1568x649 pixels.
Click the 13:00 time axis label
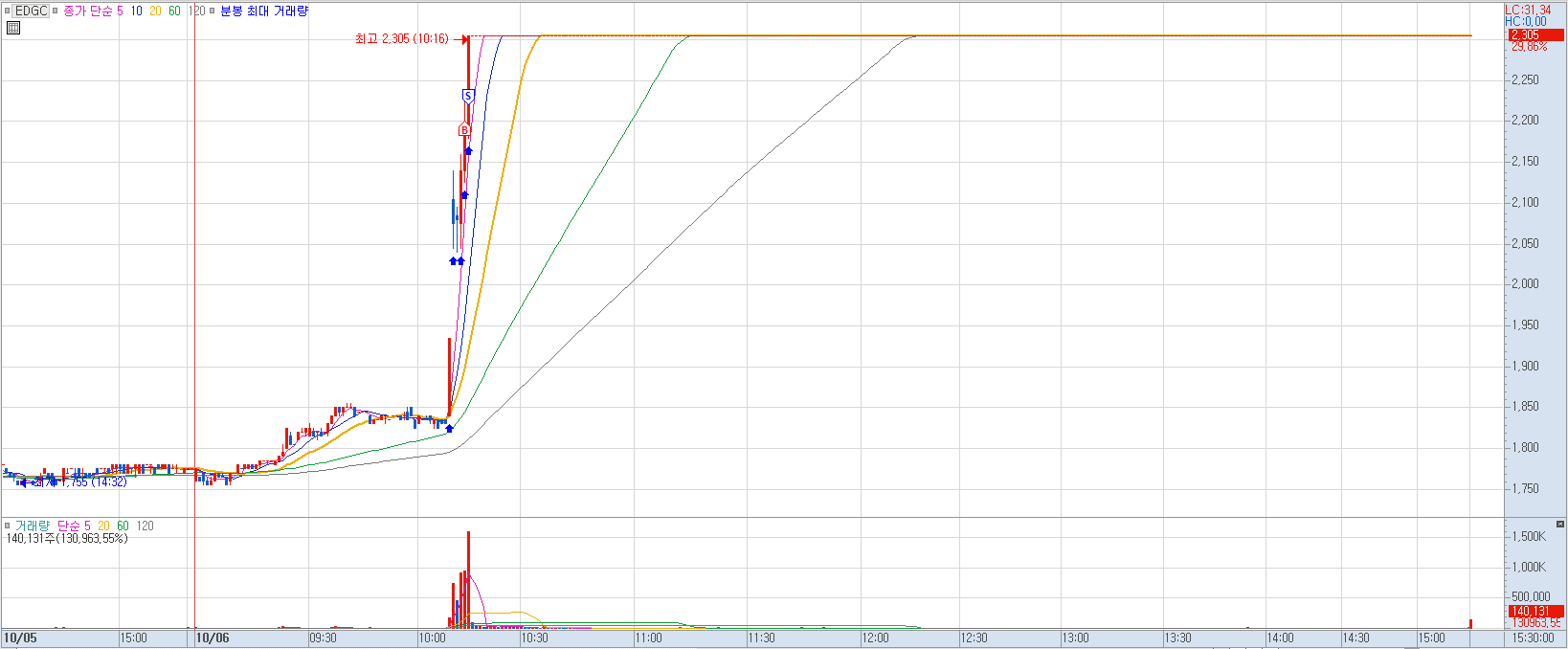(x=1075, y=638)
